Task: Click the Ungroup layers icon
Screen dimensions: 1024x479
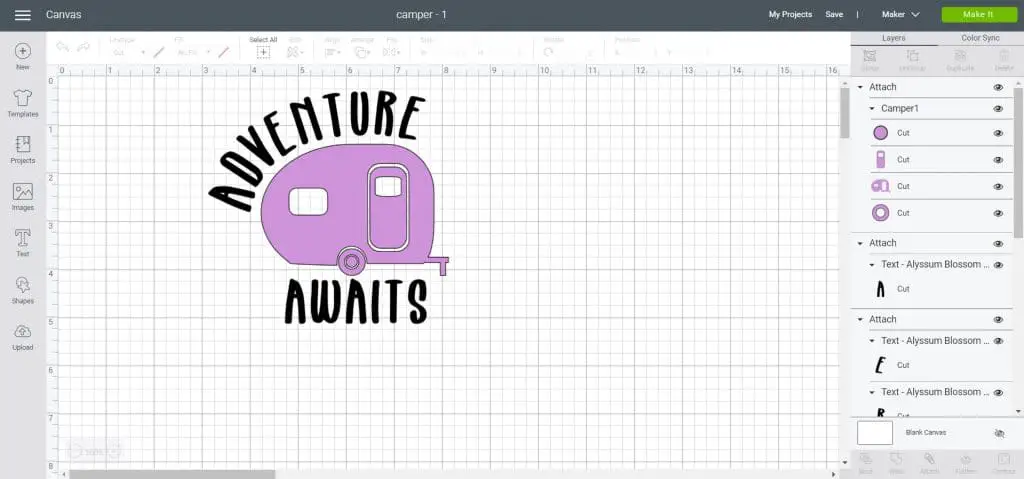Action: (x=912, y=56)
